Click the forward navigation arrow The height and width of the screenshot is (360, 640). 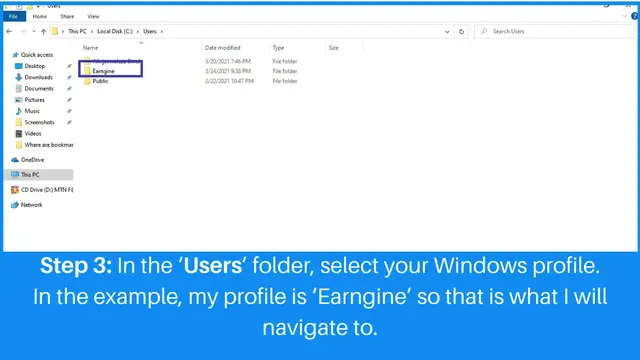click(23, 31)
